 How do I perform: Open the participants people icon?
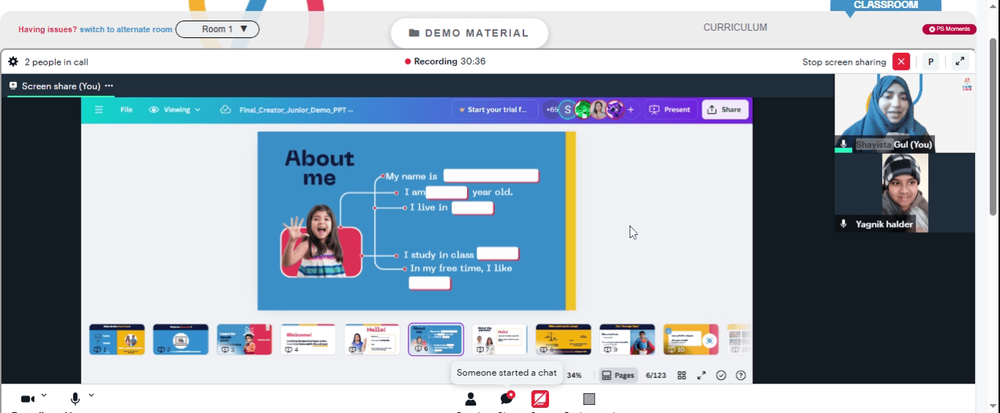pyautogui.click(x=471, y=399)
